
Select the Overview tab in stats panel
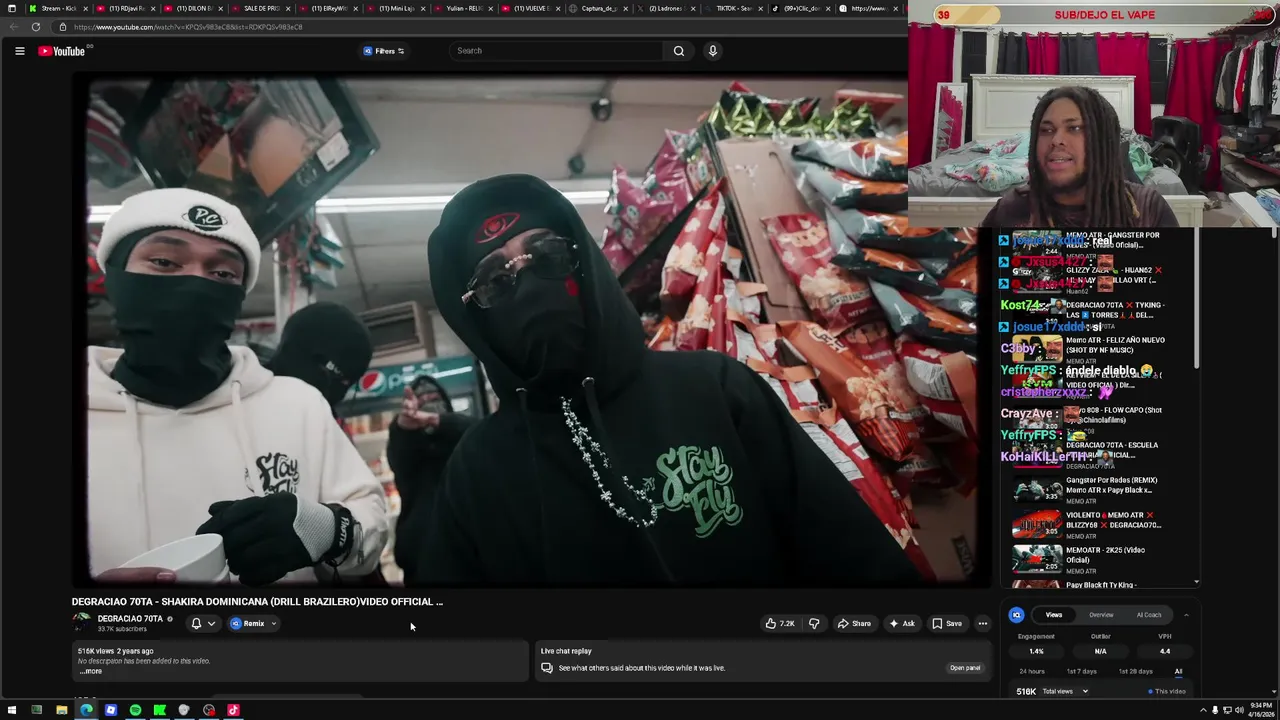point(1101,615)
